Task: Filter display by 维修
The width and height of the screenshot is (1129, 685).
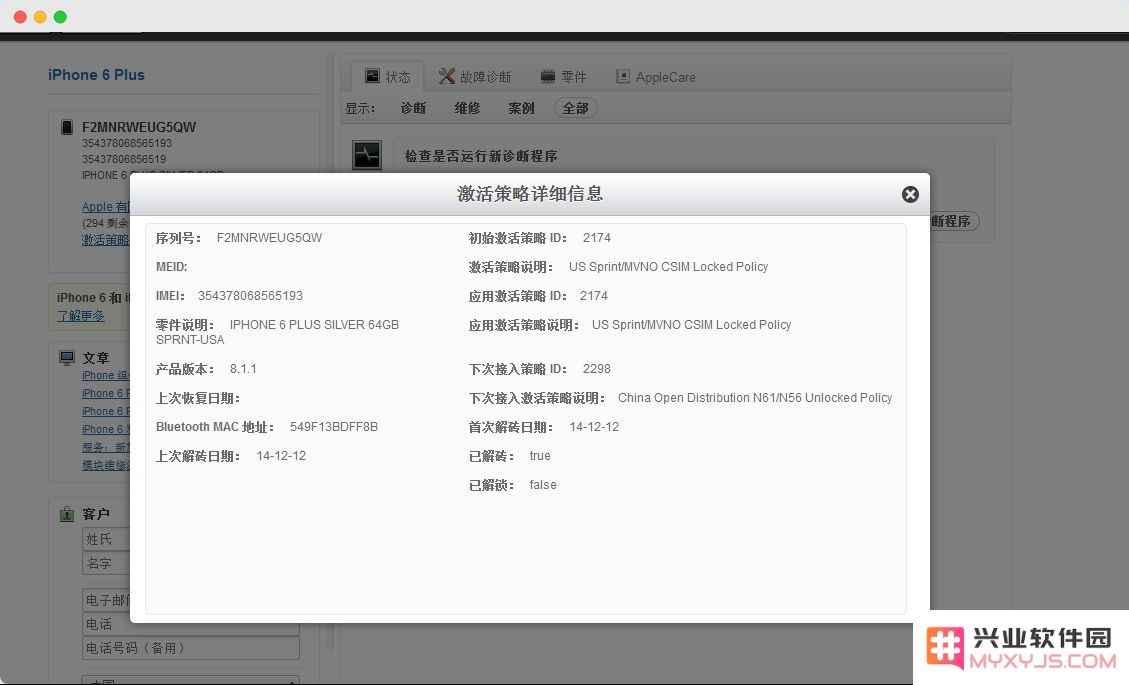Action: (x=467, y=108)
